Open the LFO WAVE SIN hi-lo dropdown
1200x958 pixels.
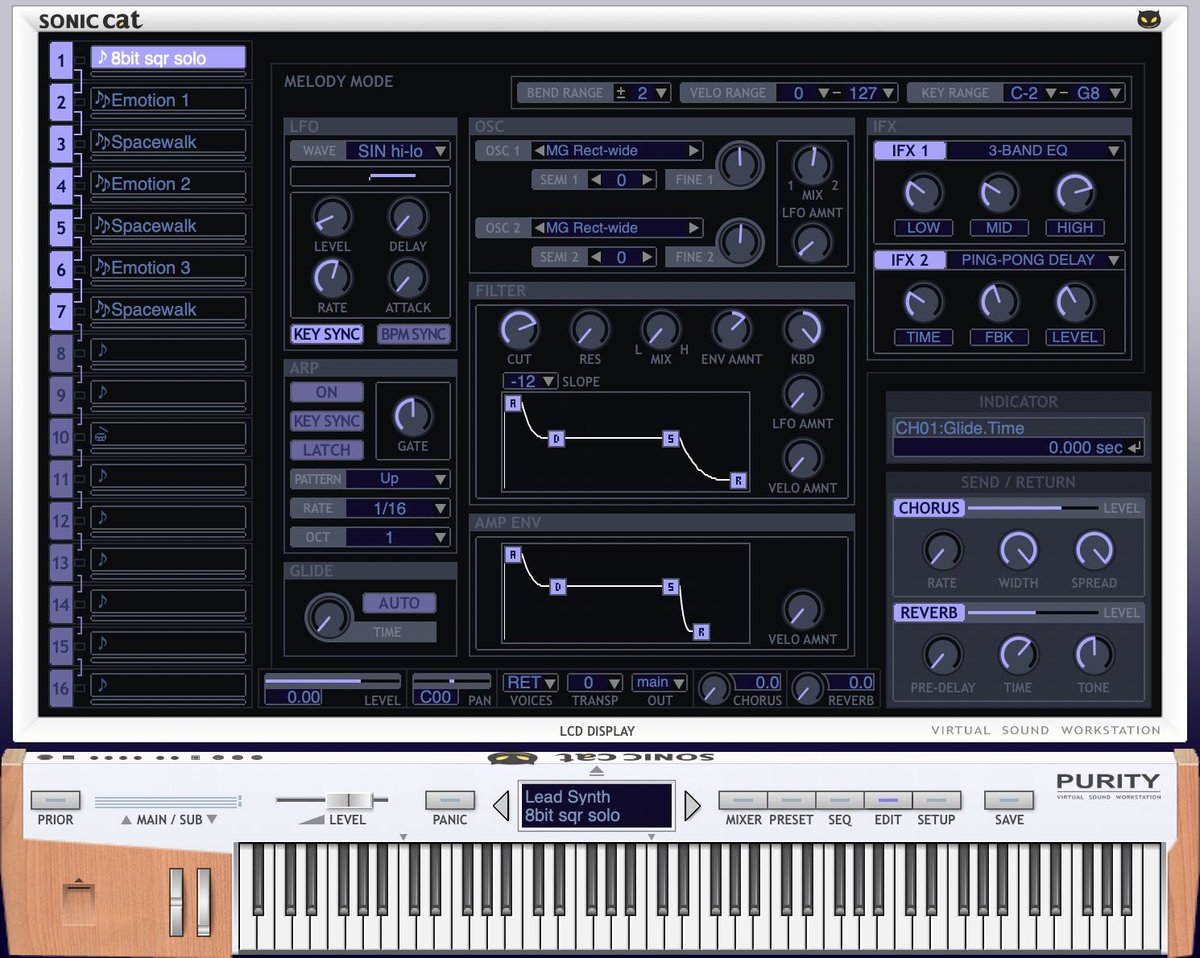click(398, 151)
